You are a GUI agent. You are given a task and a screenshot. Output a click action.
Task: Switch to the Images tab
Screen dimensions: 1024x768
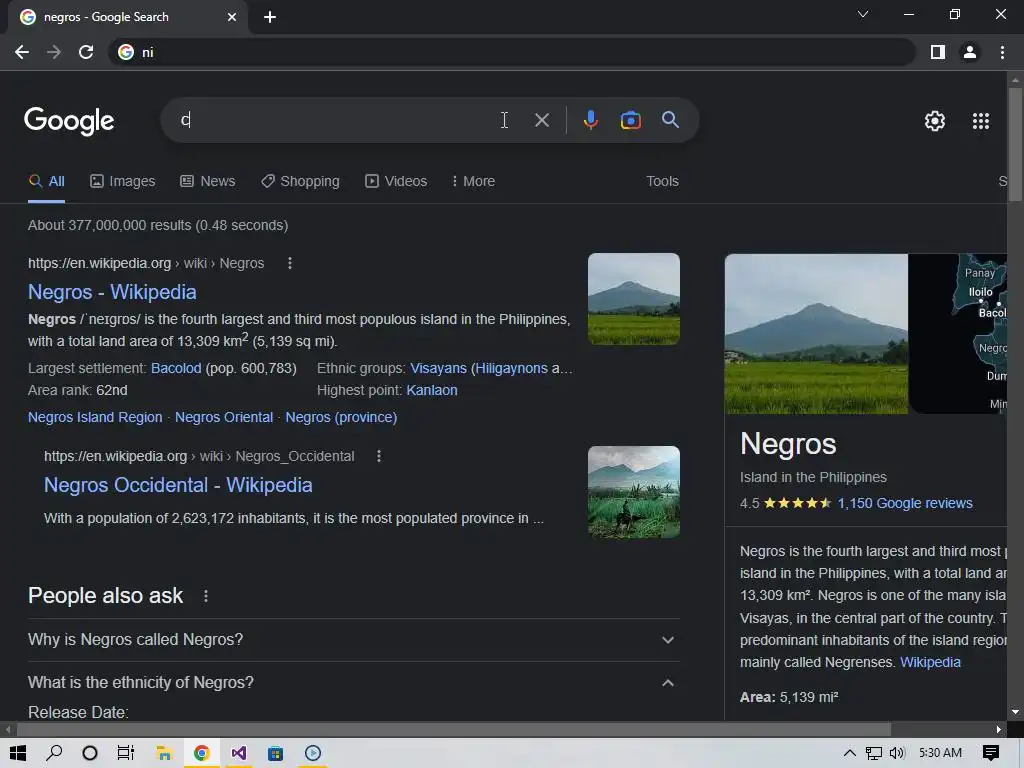click(x=122, y=182)
